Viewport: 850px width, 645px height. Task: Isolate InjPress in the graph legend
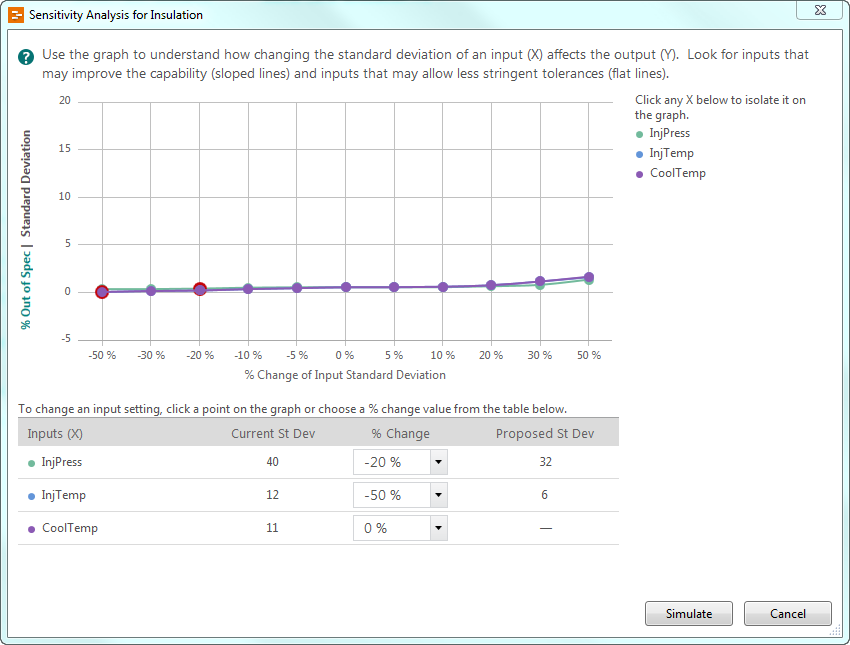pos(669,133)
